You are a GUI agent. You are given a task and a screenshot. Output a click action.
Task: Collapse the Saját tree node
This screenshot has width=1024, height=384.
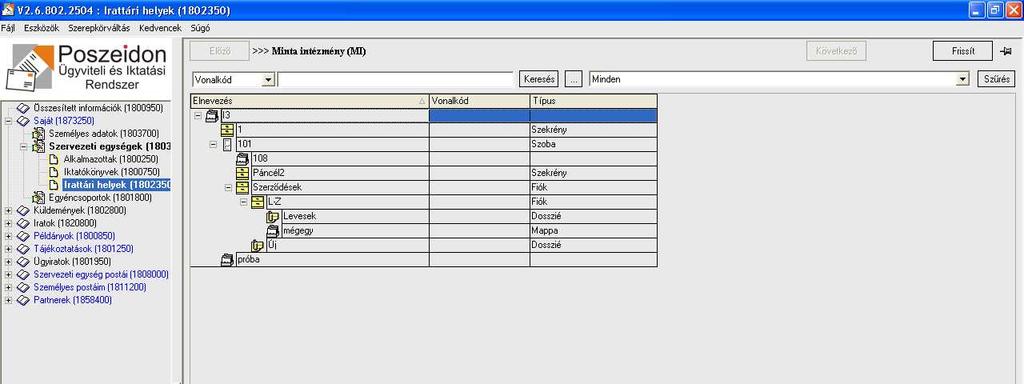[x=8, y=121]
